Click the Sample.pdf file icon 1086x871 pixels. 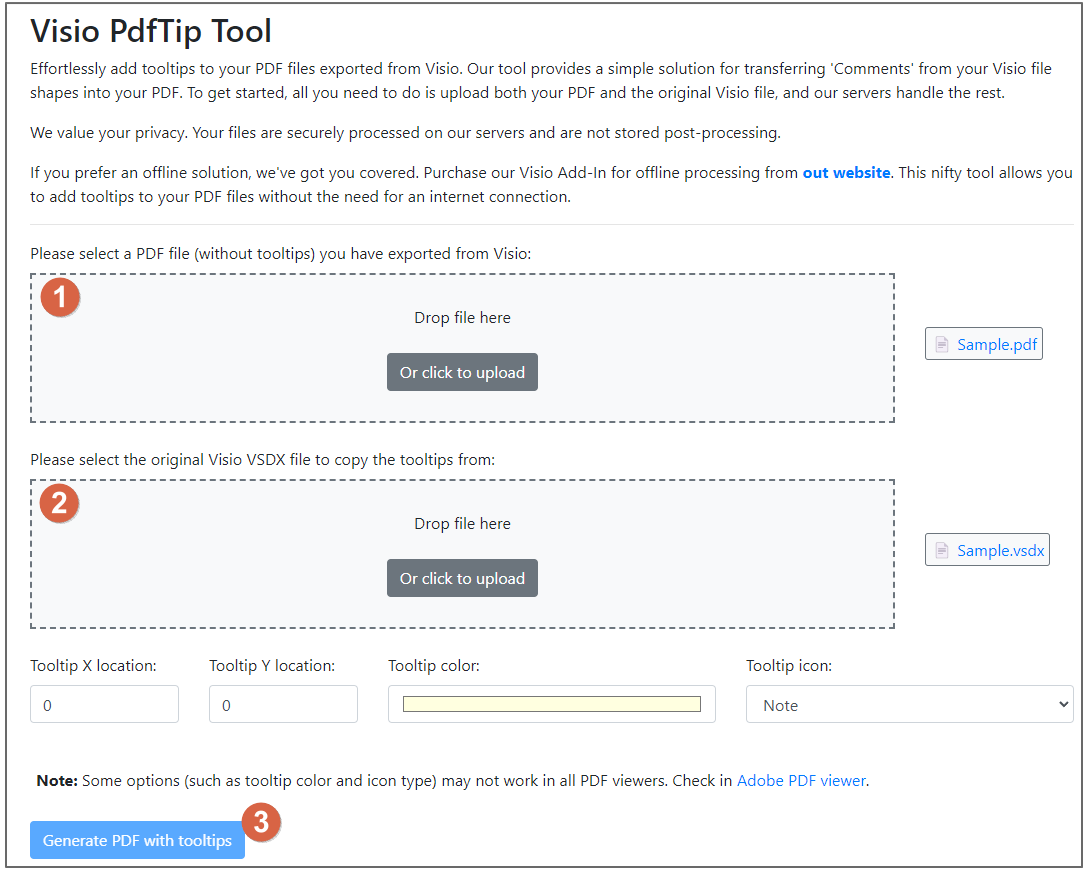(x=941, y=344)
